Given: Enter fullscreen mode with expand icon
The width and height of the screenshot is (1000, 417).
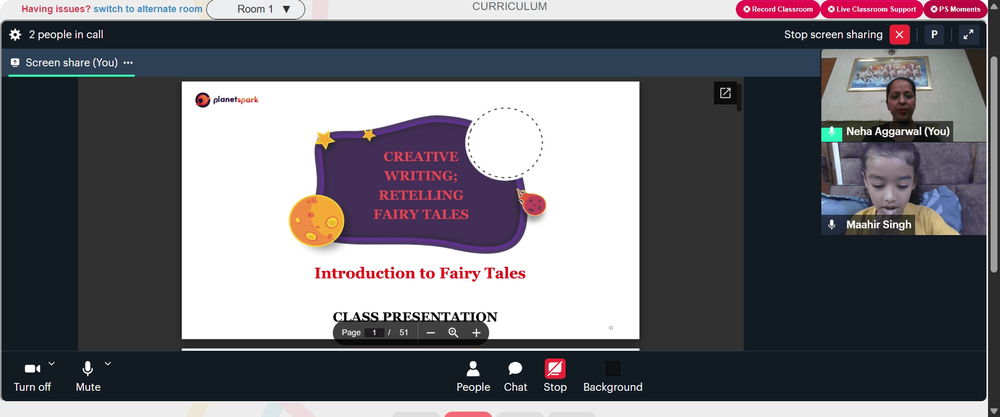Looking at the screenshot, I should [968, 34].
